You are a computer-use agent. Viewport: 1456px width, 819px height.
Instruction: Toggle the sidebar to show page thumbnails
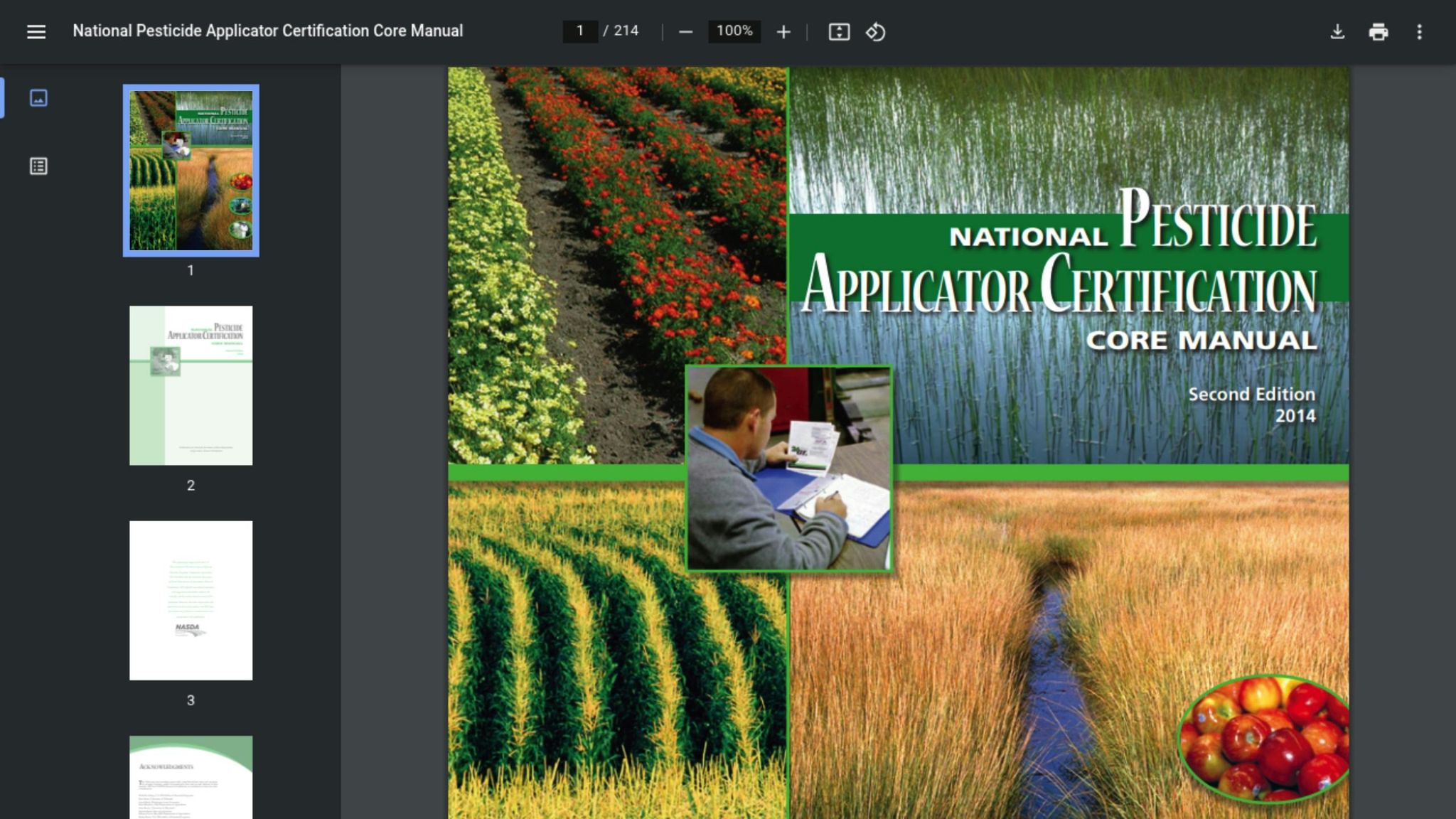point(39,98)
